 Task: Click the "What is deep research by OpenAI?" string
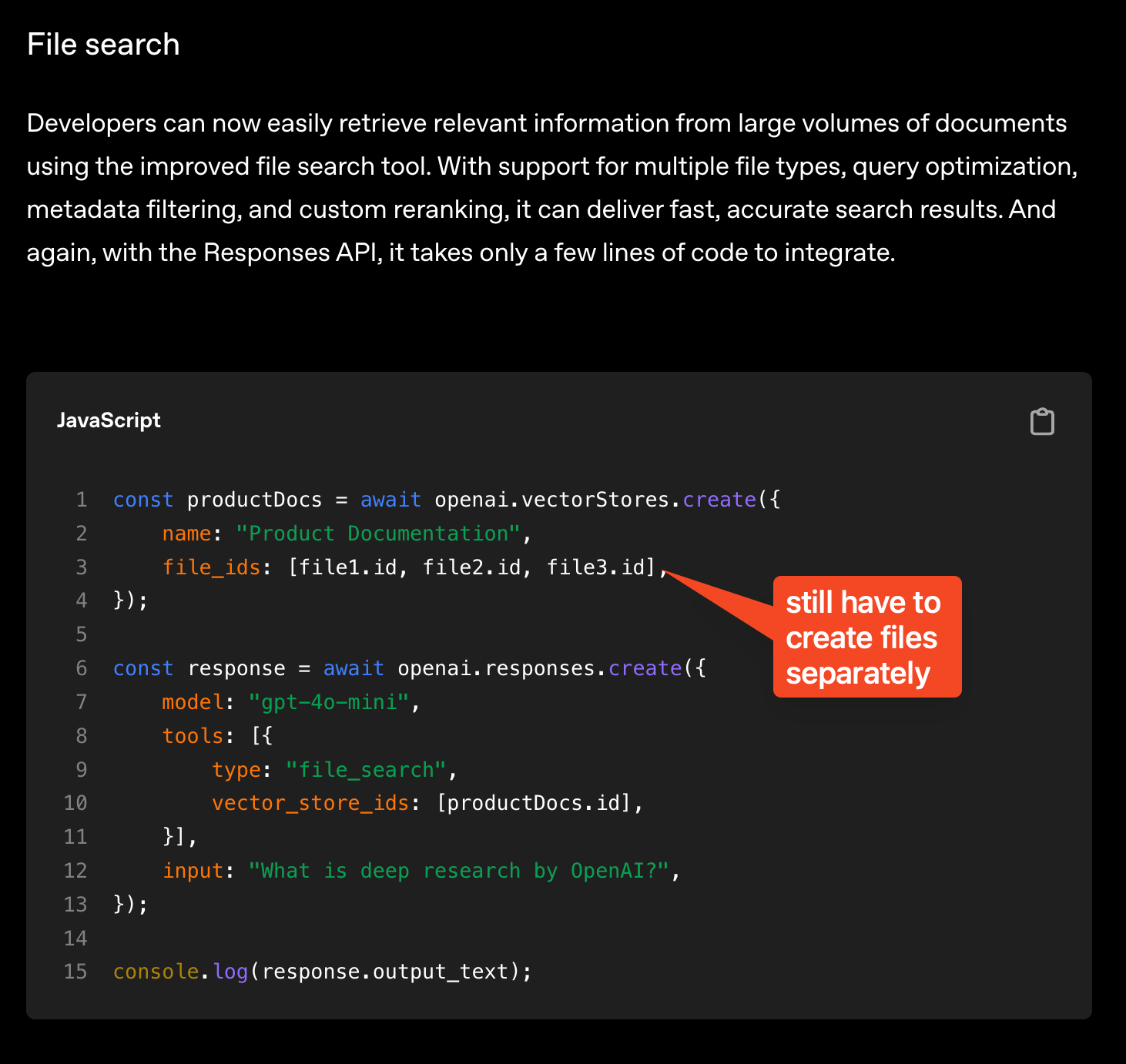[x=459, y=871]
